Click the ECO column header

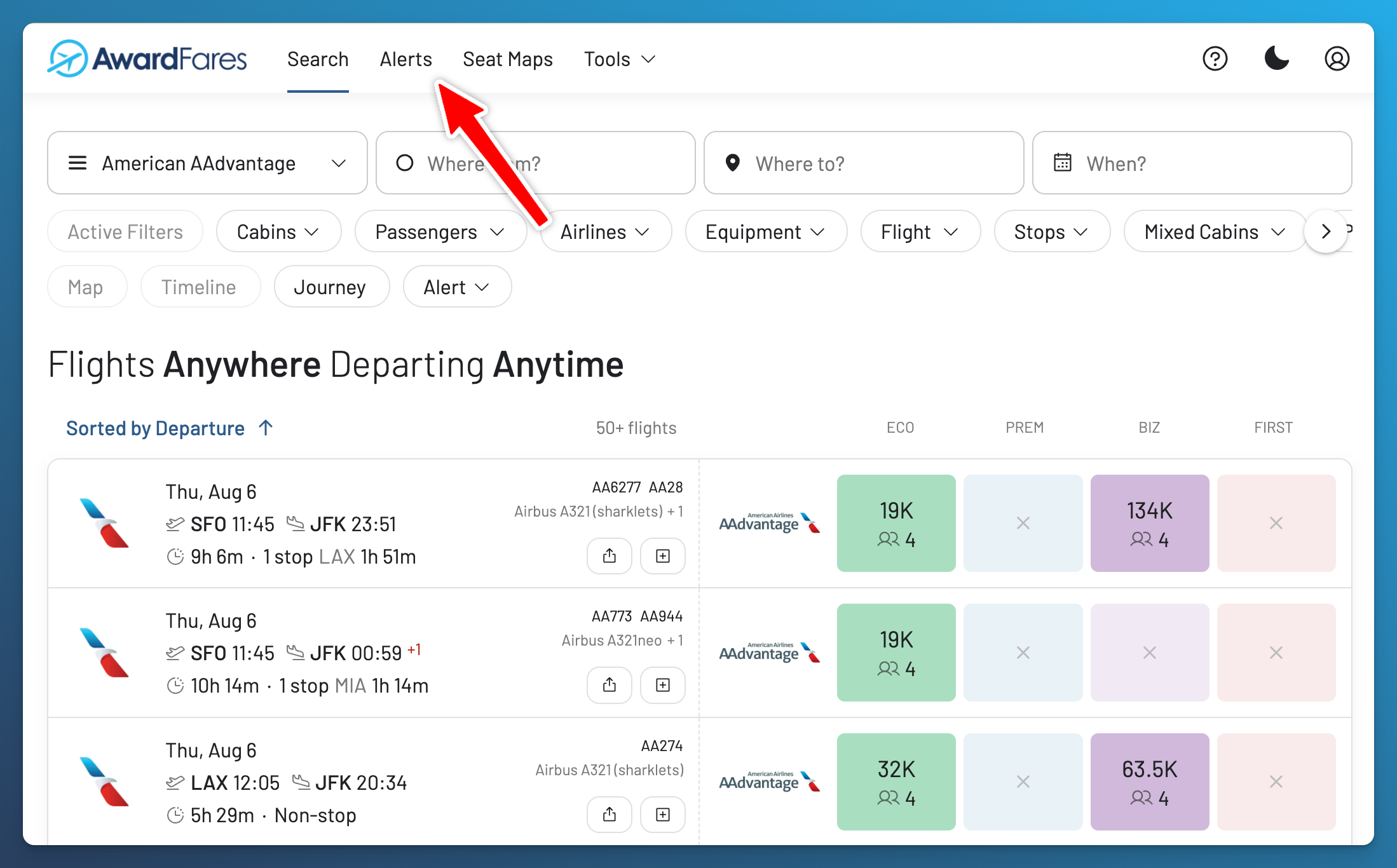click(900, 428)
